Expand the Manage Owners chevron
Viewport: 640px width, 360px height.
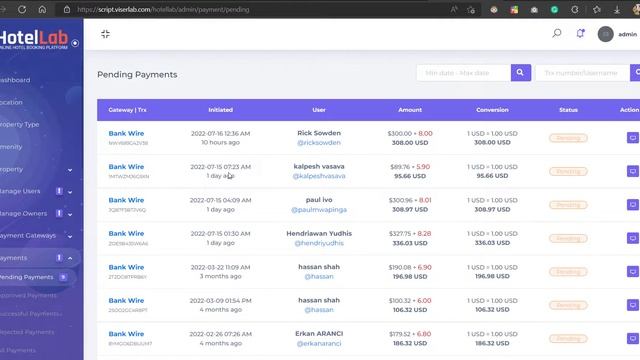coord(70,214)
